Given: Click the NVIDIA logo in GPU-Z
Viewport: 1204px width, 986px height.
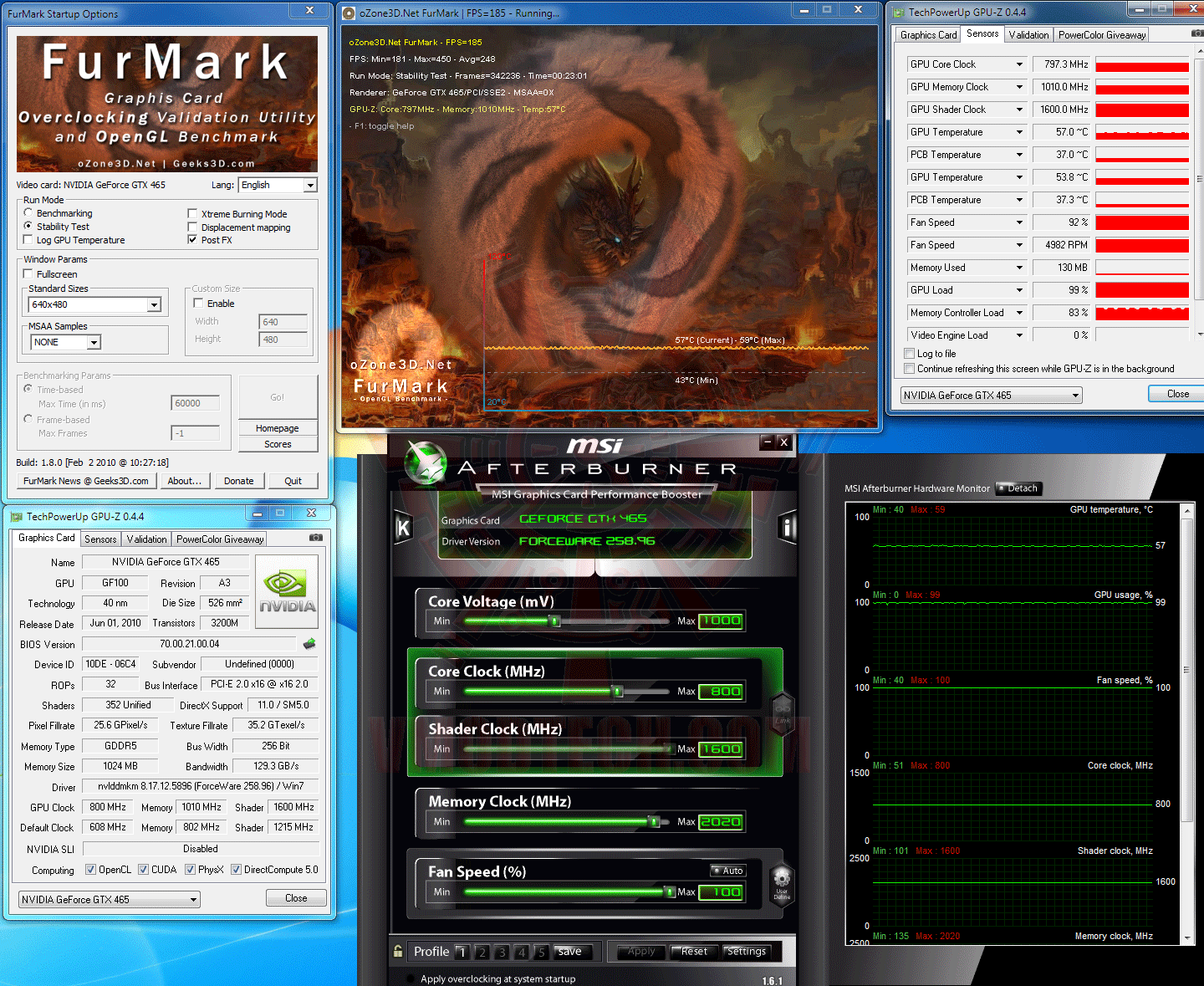Looking at the screenshot, I should coord(287,593).
